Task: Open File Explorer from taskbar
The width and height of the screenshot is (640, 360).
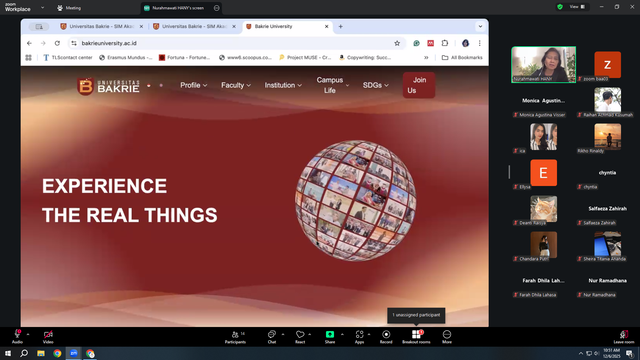Action: tap(41, 353)
